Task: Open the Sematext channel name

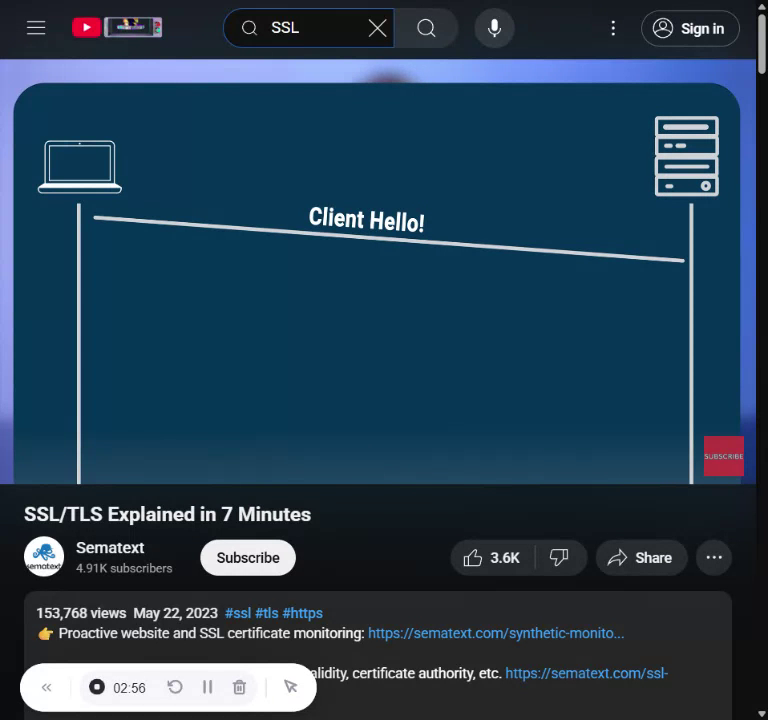Action: tap(110, 548)
